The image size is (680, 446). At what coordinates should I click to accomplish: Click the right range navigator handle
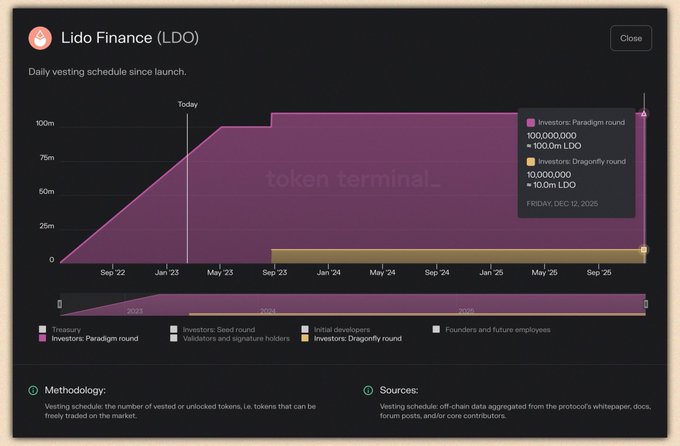646,304
